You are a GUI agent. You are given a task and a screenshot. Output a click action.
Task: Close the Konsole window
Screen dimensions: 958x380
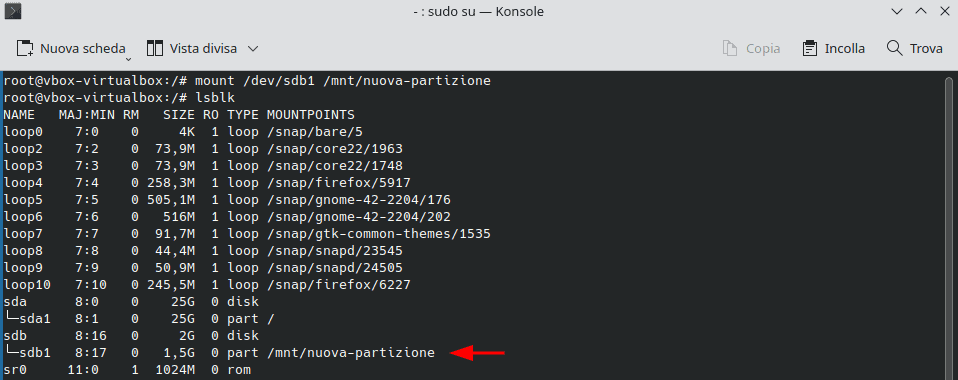(944, 12)
